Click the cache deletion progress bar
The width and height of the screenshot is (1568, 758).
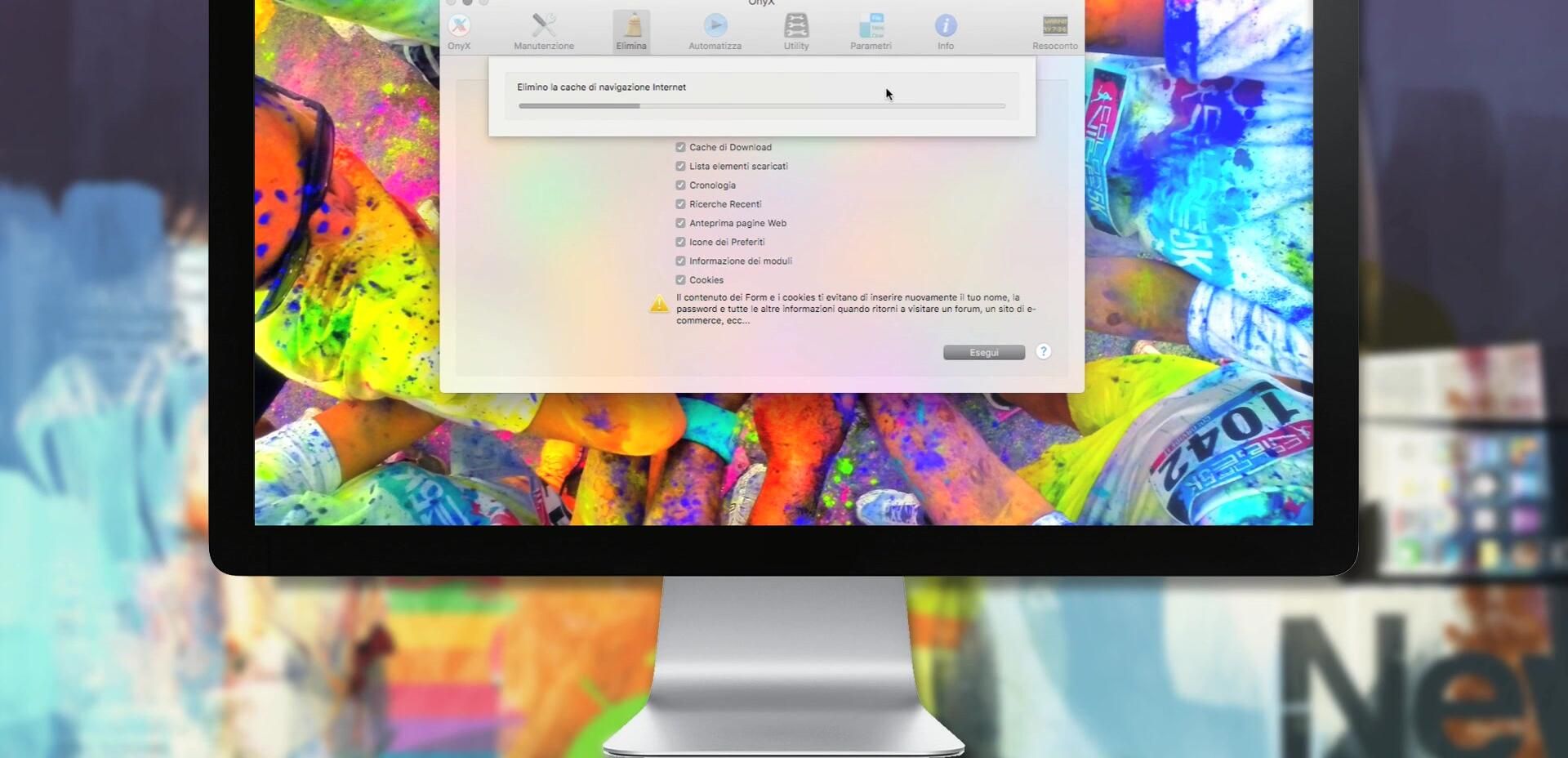click(762, 106)
